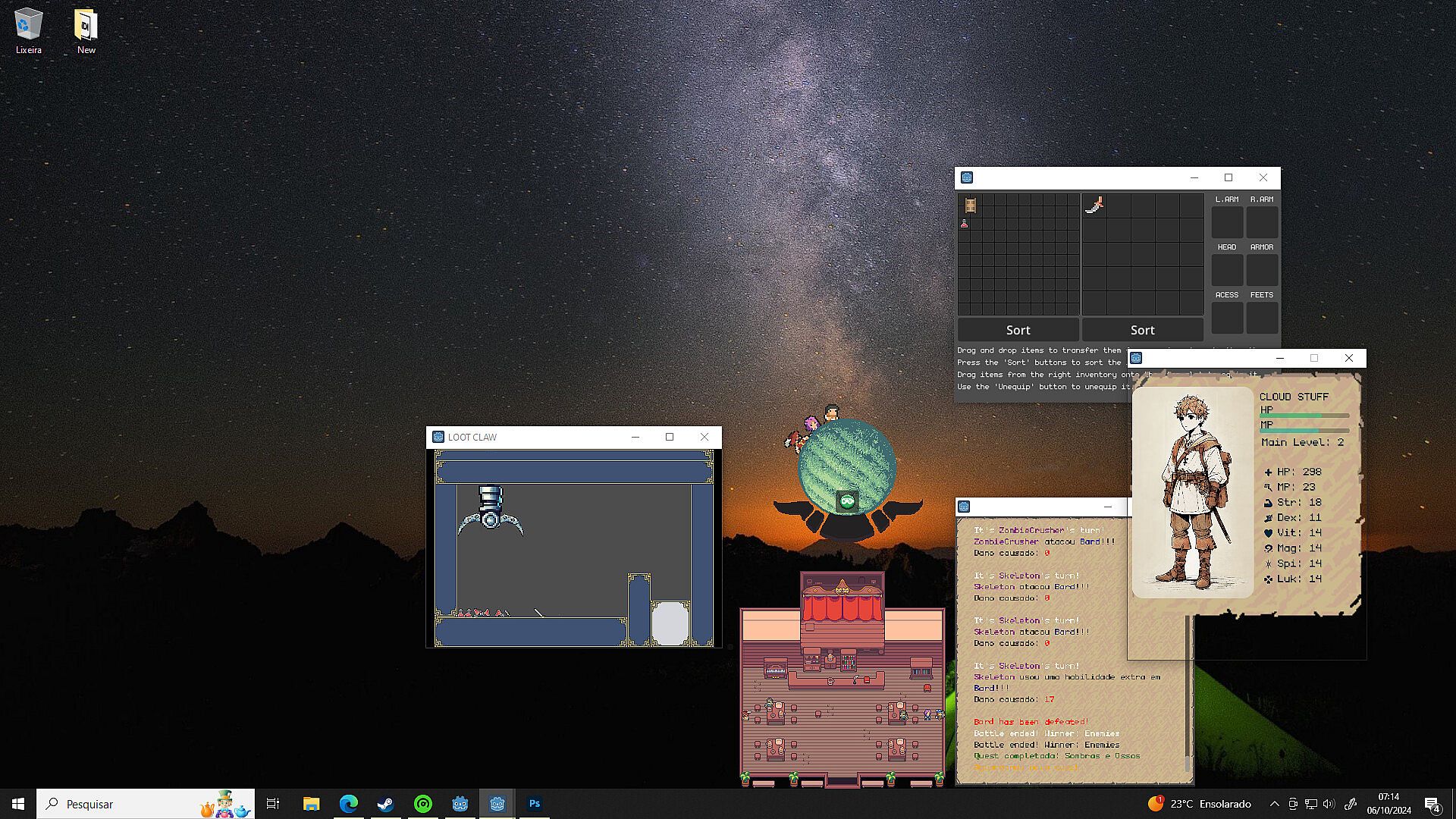The height and width of the screenshot is (819, 1456).
Task: Click the scroll item in left inventory
Action: [970, 205]
